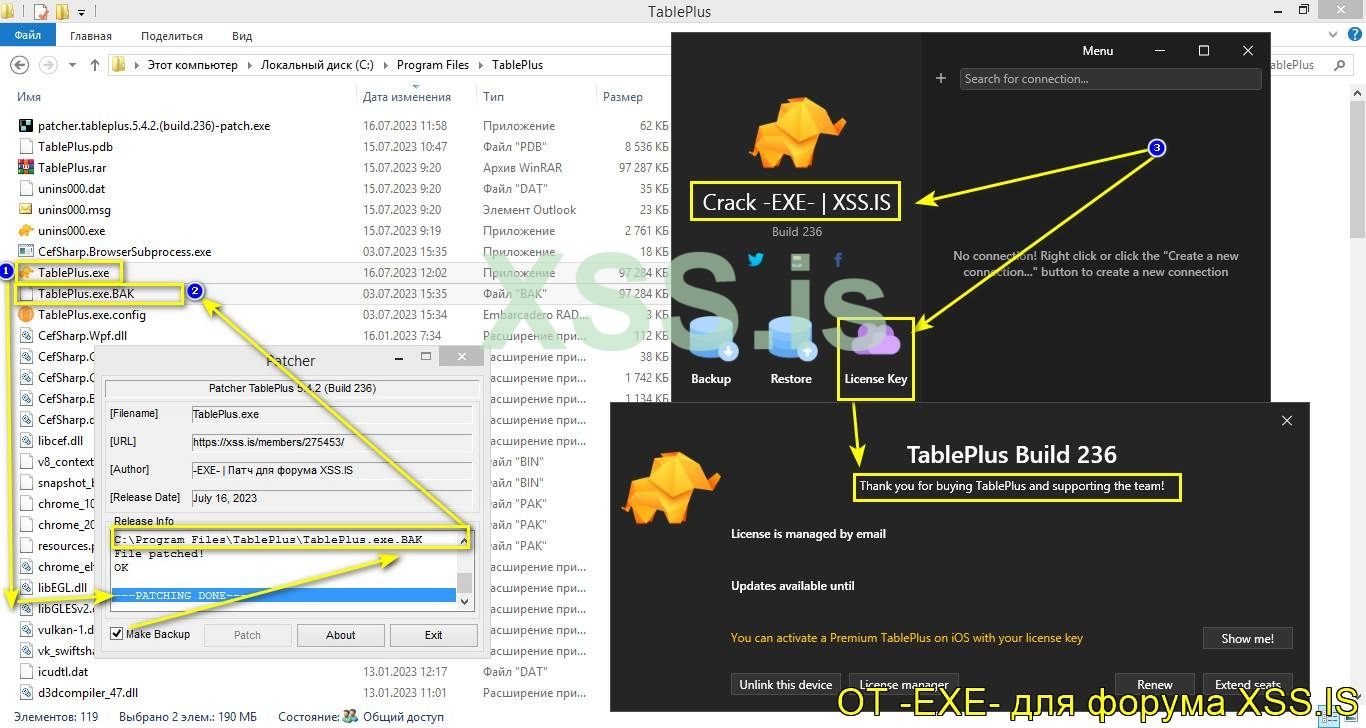Click the New Folder icon in quick access toolbar
The image size is (1366, 728).
[61, 12]
